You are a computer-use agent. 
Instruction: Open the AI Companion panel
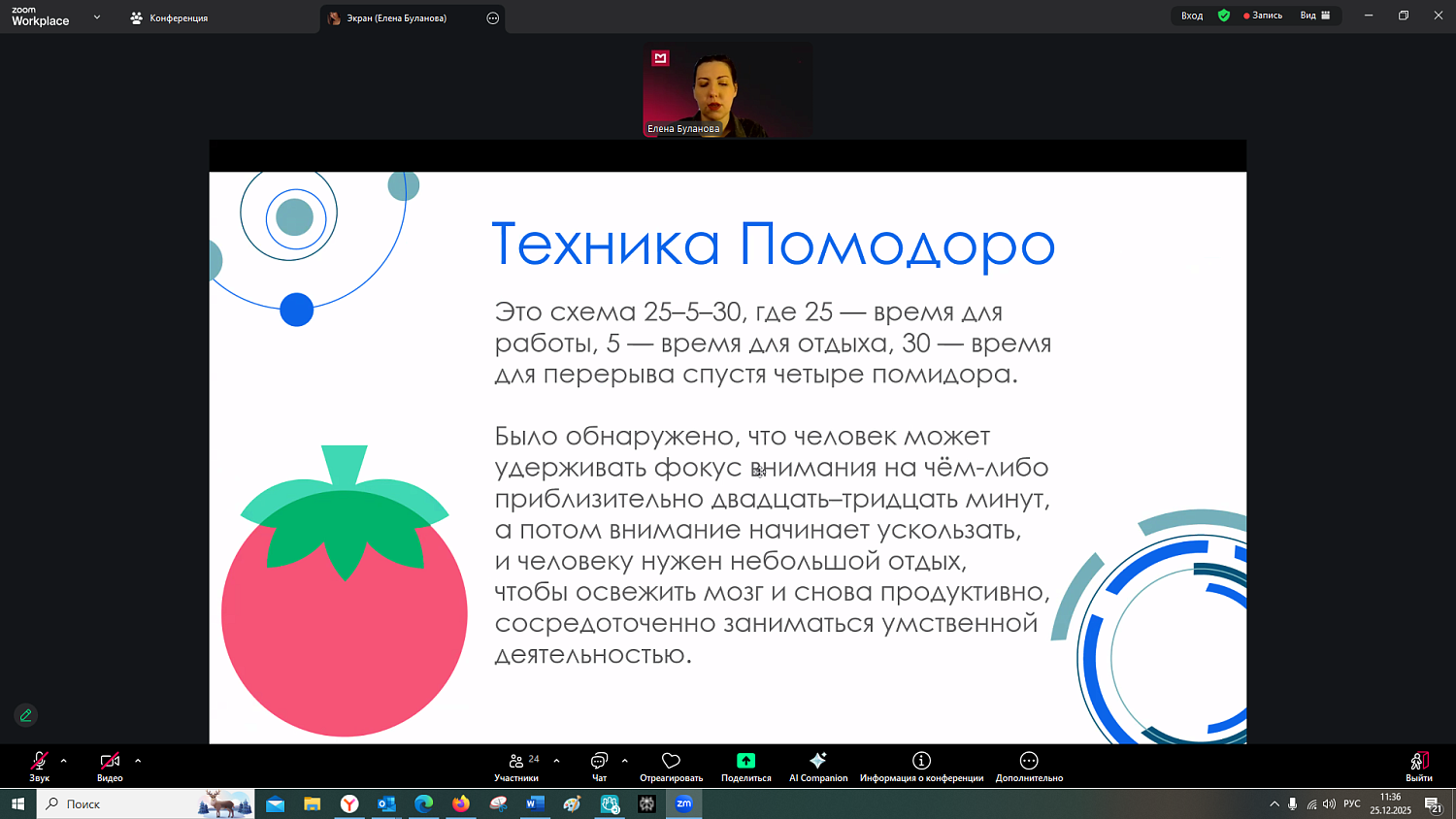pos(817,767)
